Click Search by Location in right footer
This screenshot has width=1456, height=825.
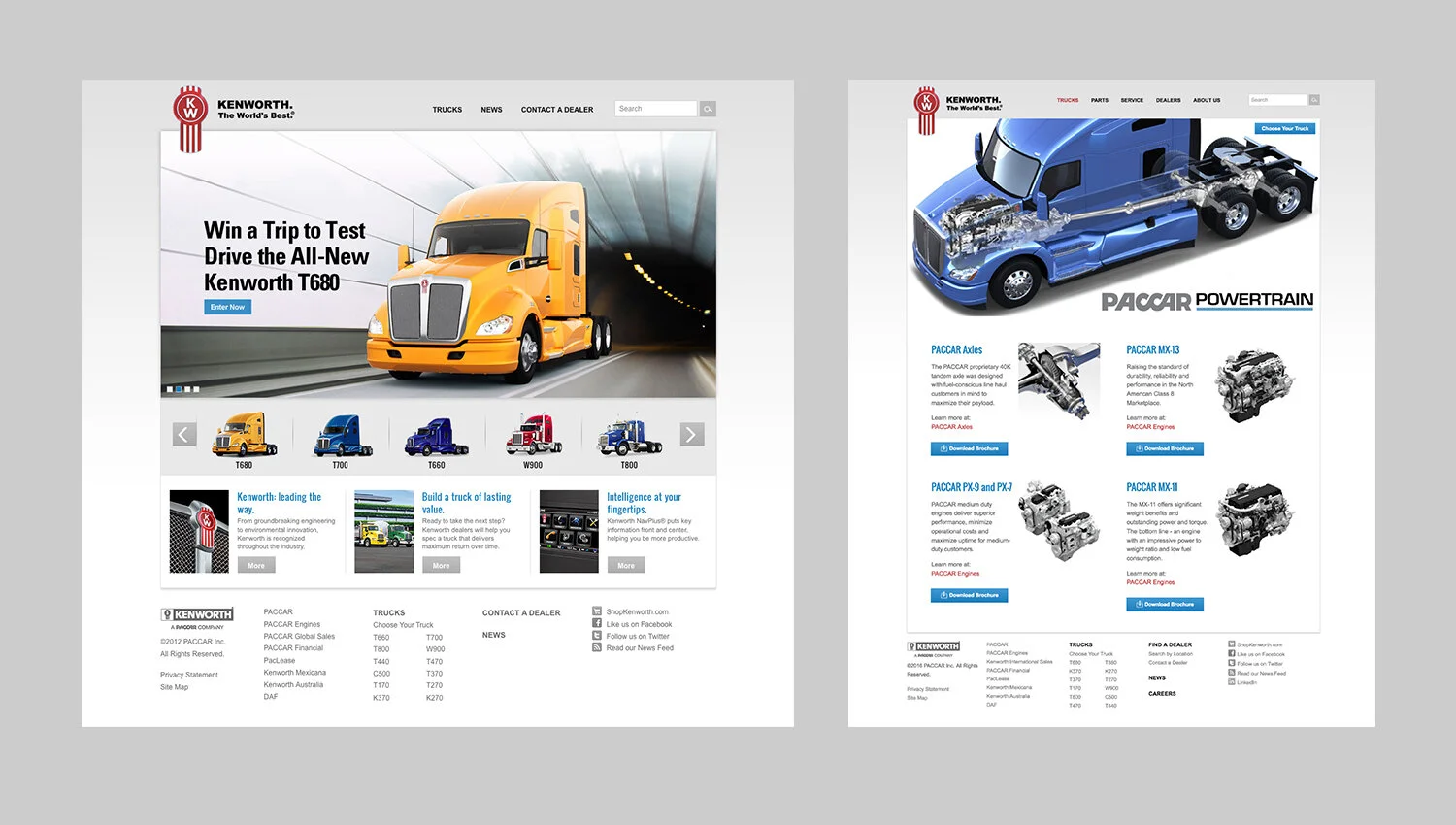(1171, 654)
